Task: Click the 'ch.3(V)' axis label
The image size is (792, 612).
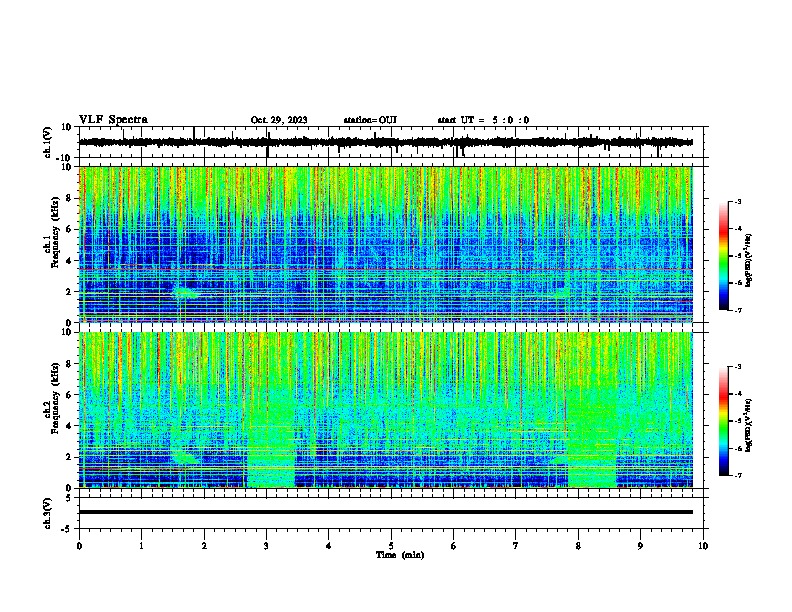Action: tap(48, 513)
